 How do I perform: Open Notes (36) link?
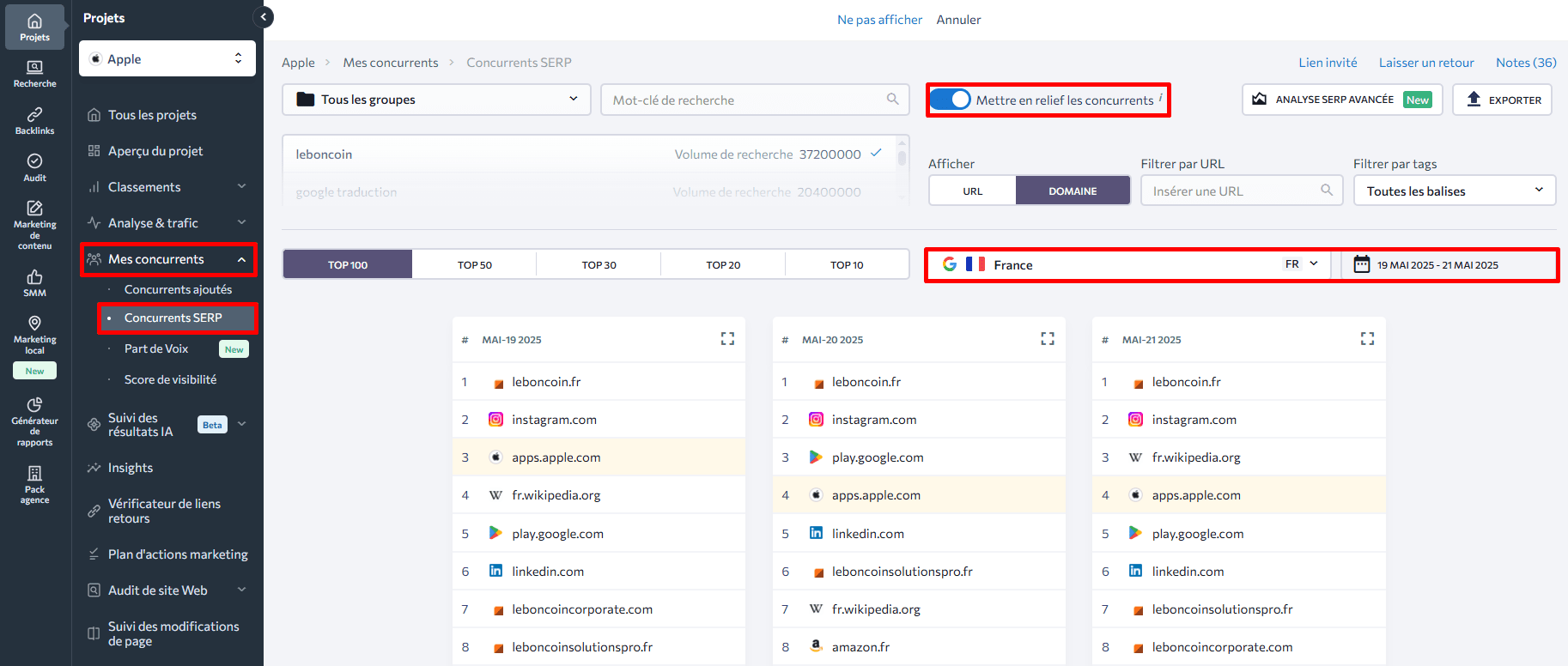click(x=1526, y=62)
